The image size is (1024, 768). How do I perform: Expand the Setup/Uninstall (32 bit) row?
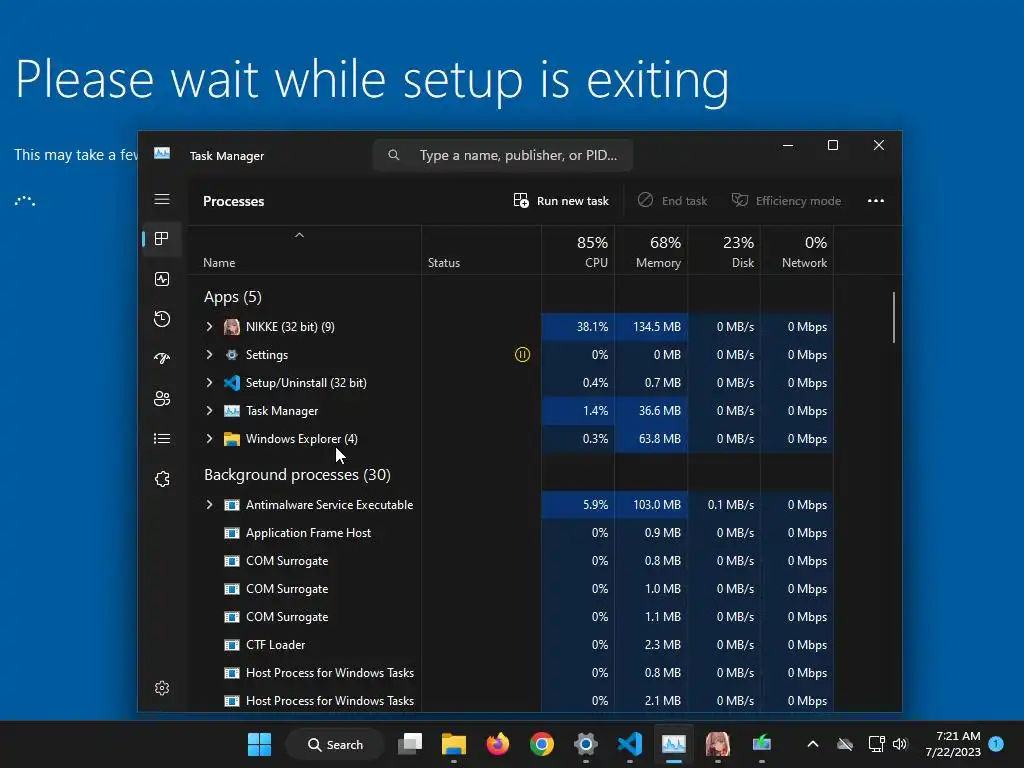click(x=209, y=383)
